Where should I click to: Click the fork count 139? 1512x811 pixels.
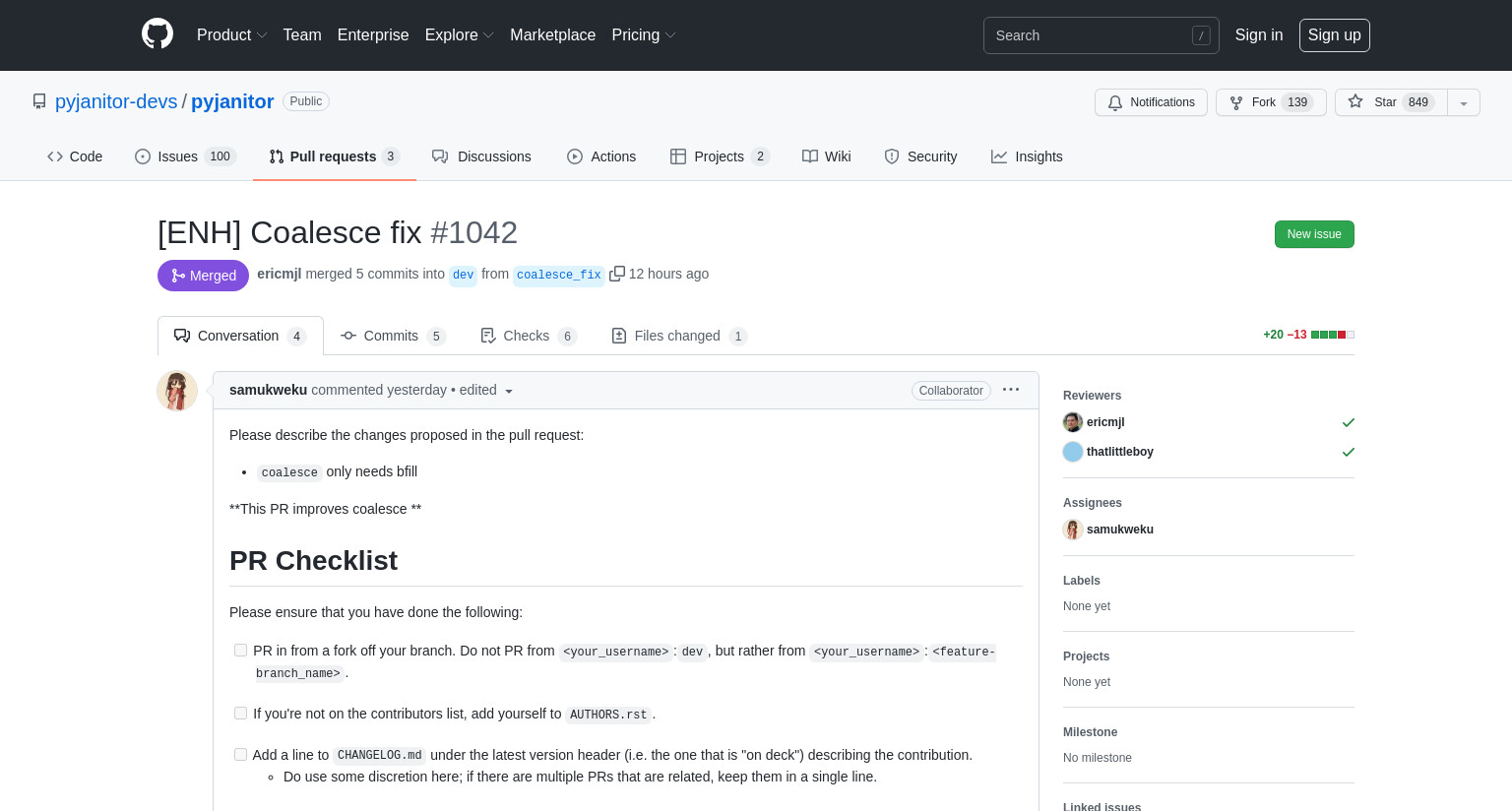pyautogui.click(x=1297, y=102)
